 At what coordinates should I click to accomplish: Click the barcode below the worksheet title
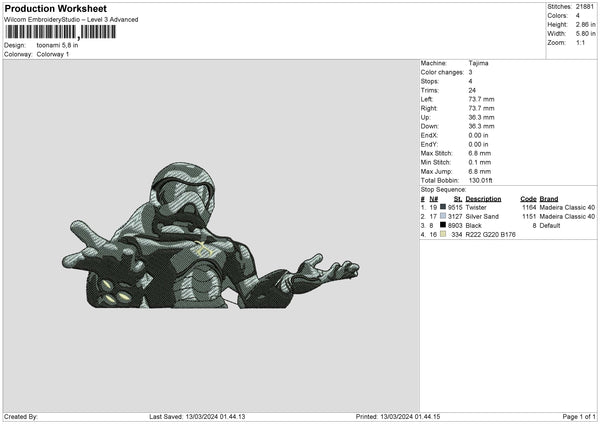pos(61,32)
